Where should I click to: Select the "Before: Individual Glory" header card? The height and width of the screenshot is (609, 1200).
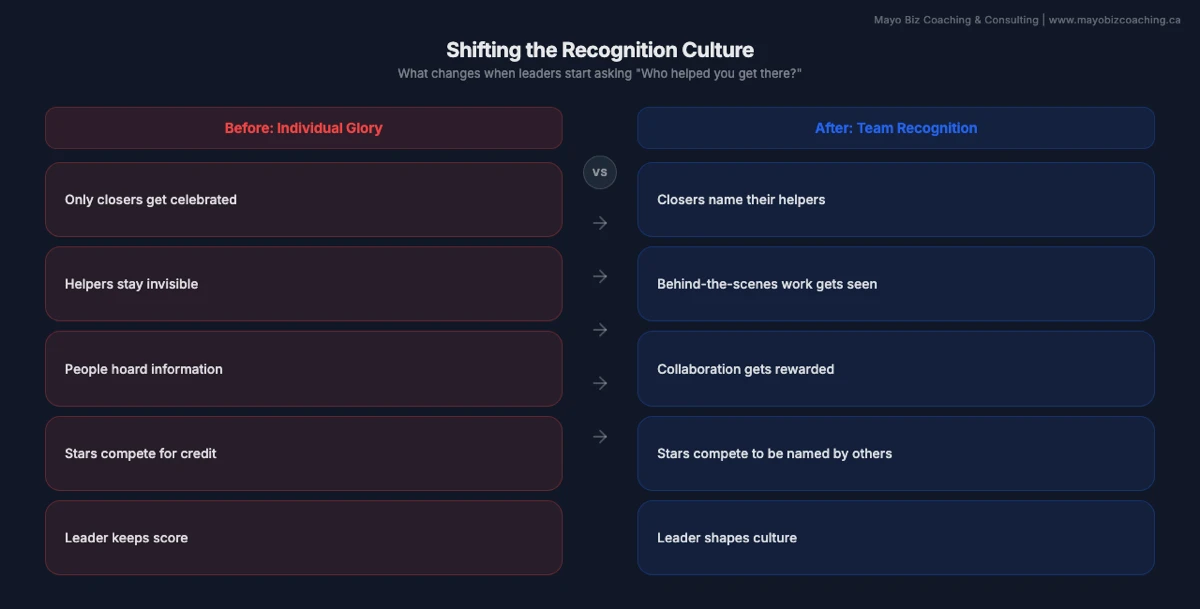coord(303,127)
